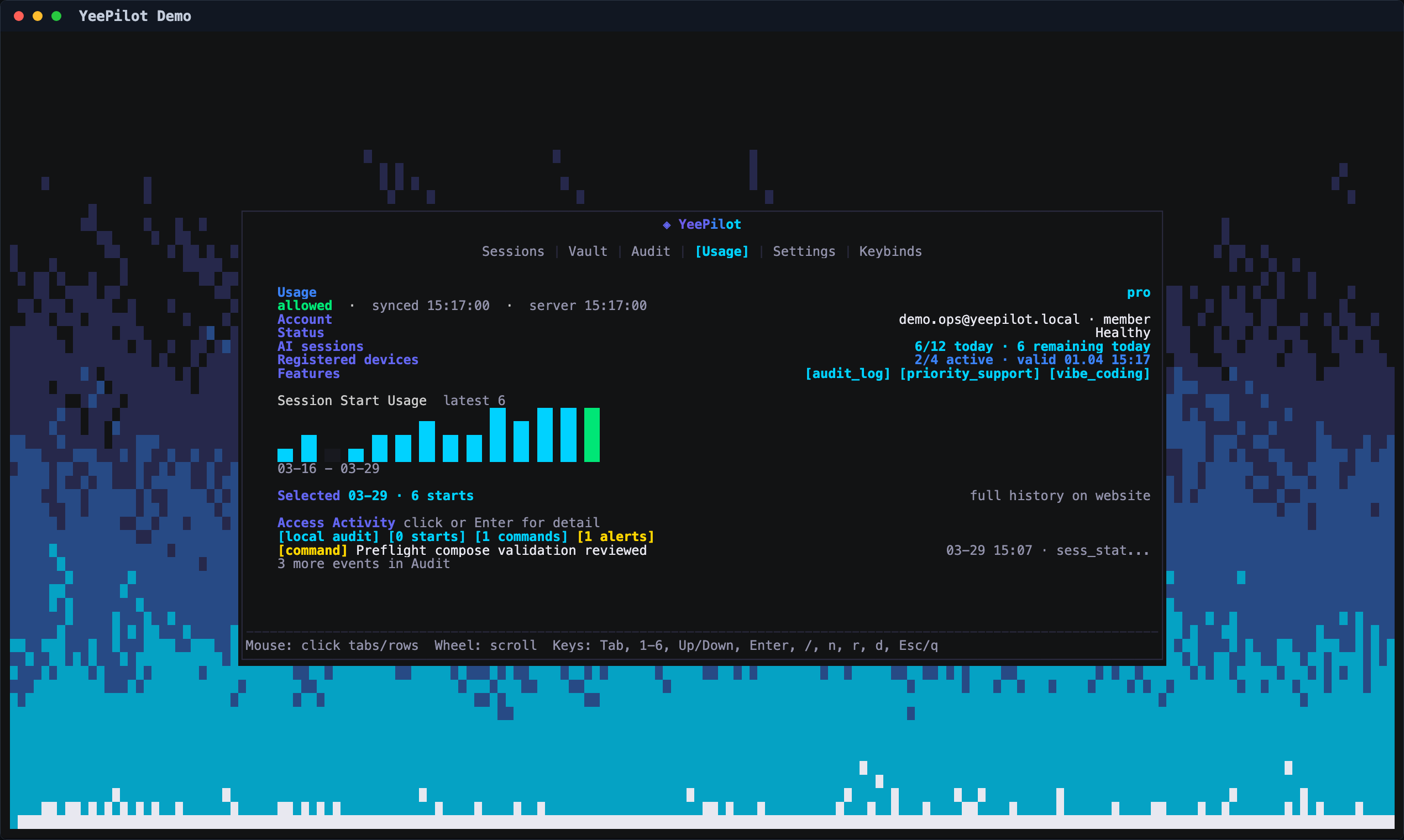The width and height of the screenshot is (1404, 840).
Task: Open the Audit tab
Action: [651, 251]
